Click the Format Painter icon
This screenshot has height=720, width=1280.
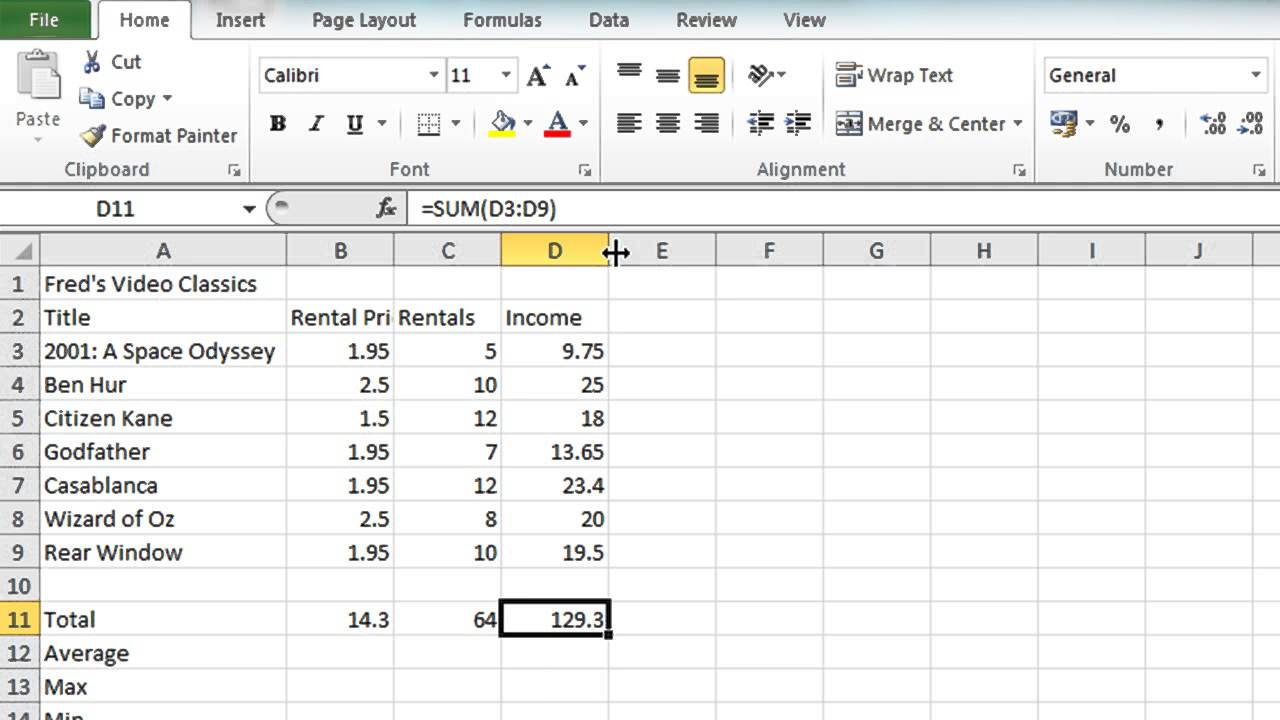[91, 135]
